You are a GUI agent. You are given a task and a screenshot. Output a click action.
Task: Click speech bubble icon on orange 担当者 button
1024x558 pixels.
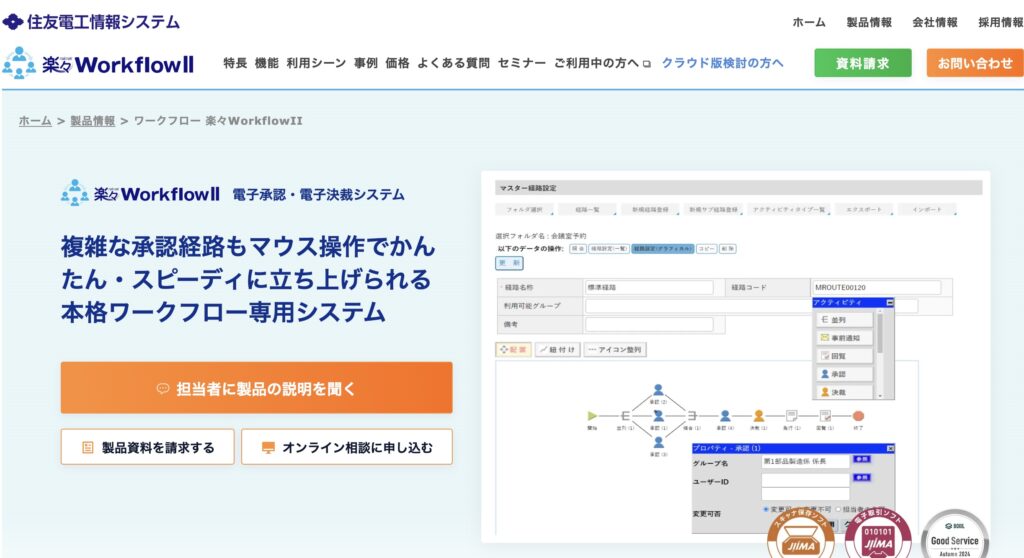coord(163,389)
